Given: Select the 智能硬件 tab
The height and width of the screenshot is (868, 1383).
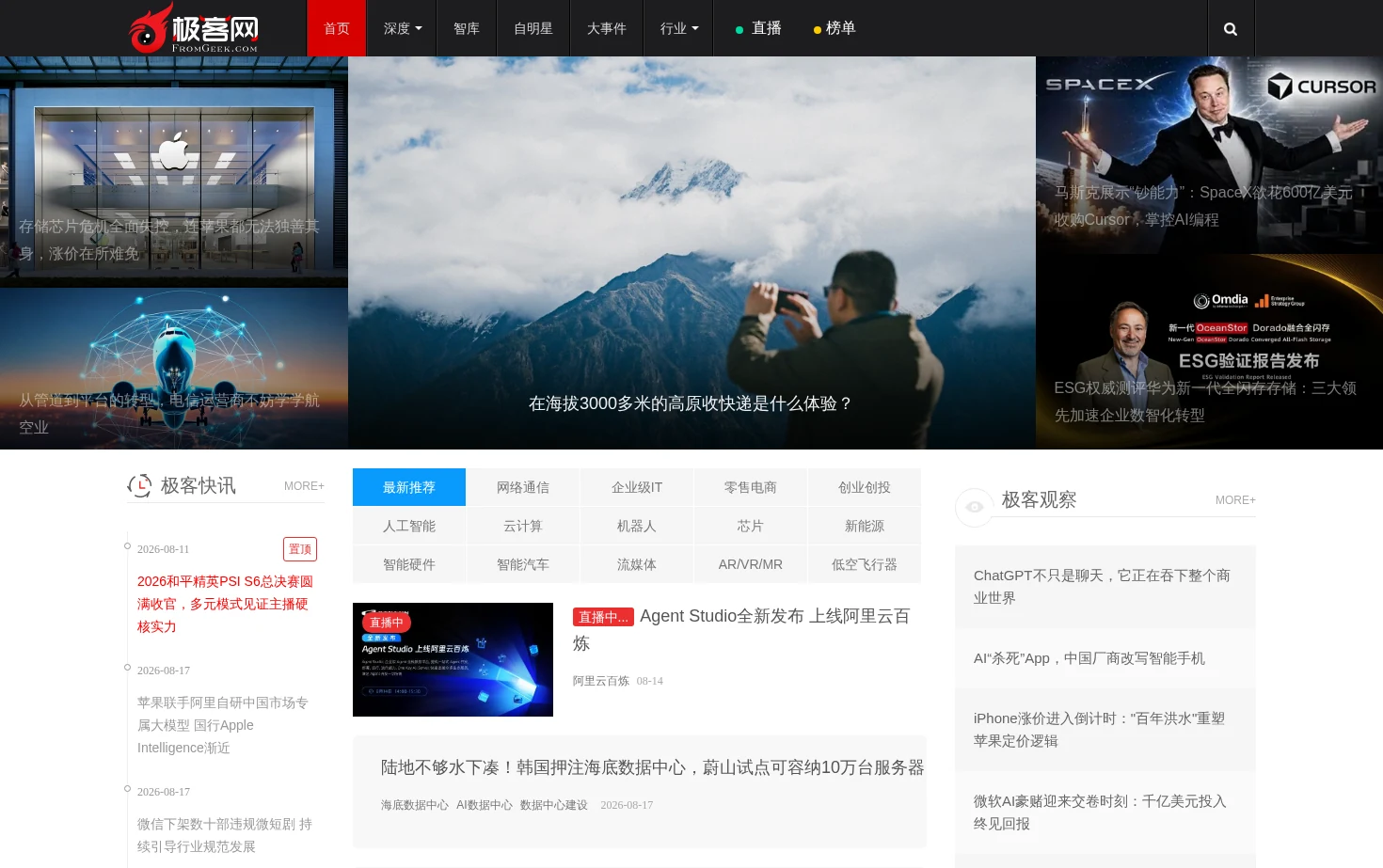Looking at the screenshot, I should pos(409,564).
